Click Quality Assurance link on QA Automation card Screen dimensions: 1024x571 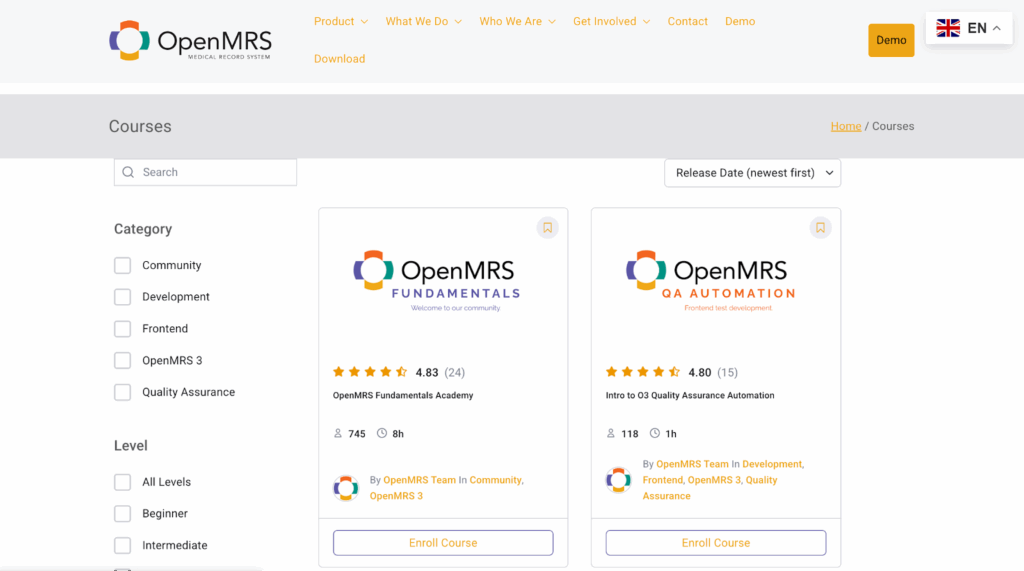[x=710, y=488]
